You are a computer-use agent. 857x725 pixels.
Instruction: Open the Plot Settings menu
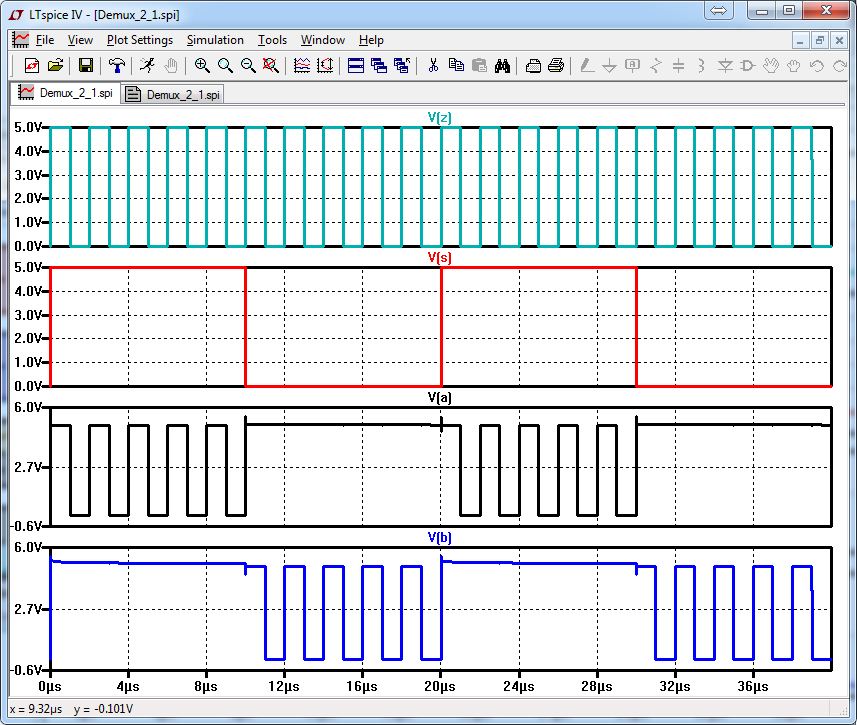[139, 40]
